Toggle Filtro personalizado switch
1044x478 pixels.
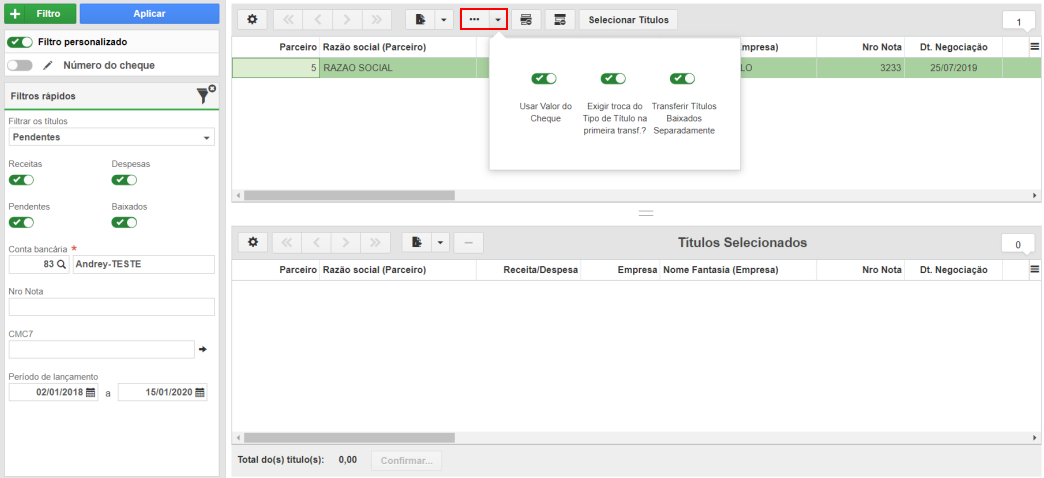pyautogui.click(x=20, y=42)
